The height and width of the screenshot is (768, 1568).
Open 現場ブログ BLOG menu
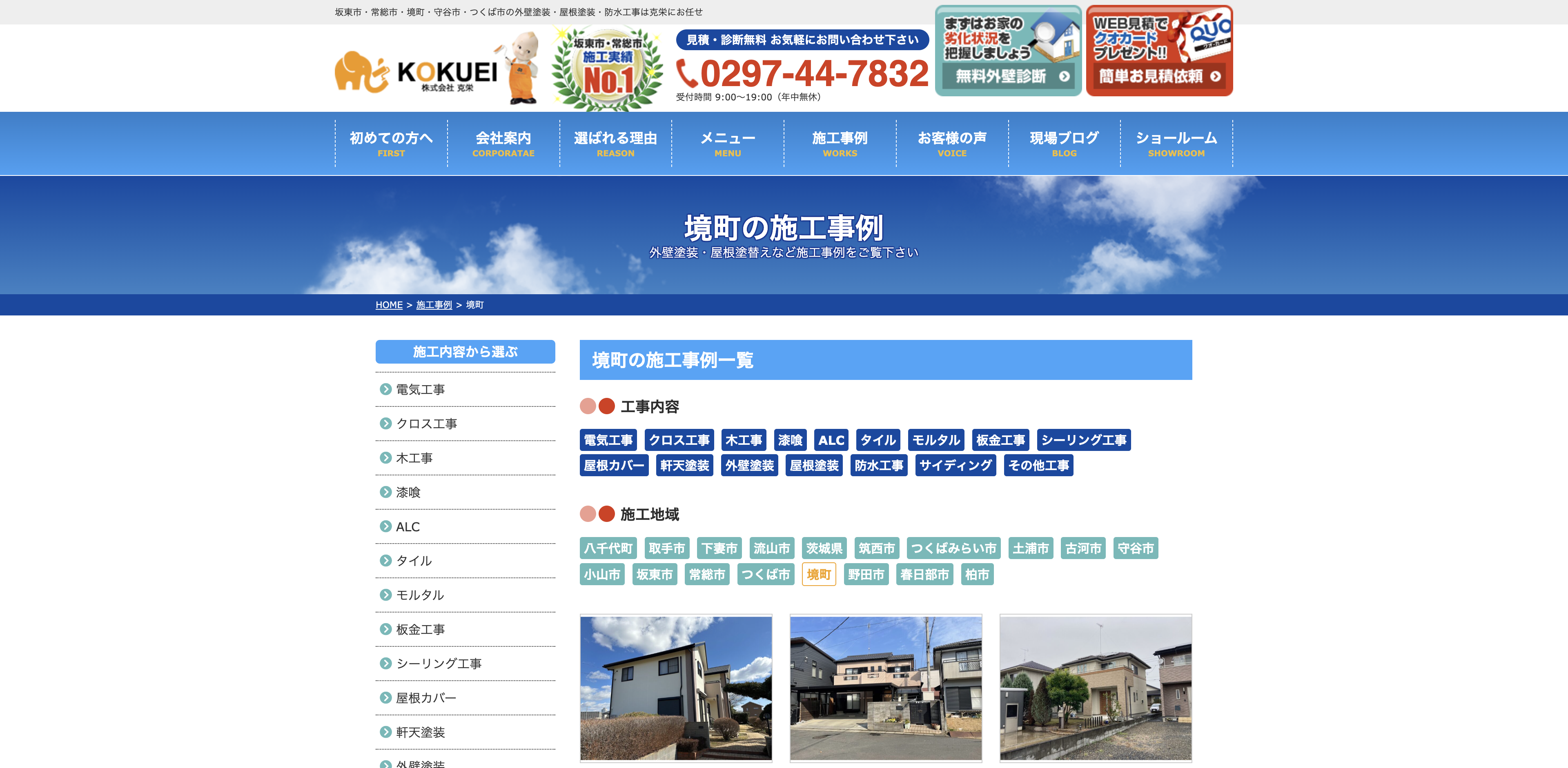click(x=1064, y=144)
